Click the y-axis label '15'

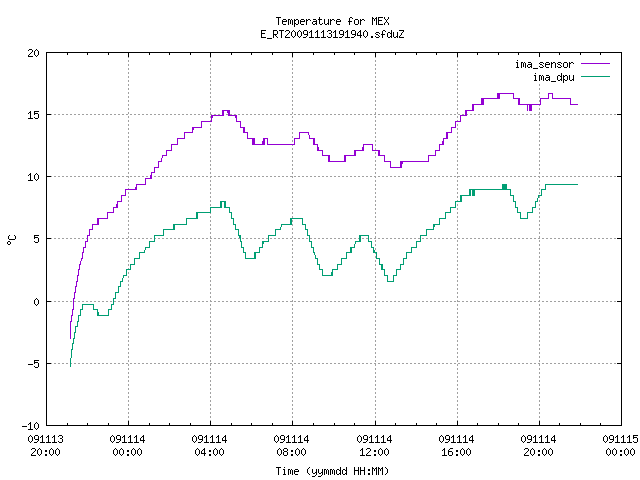click(x=33, y=115)
